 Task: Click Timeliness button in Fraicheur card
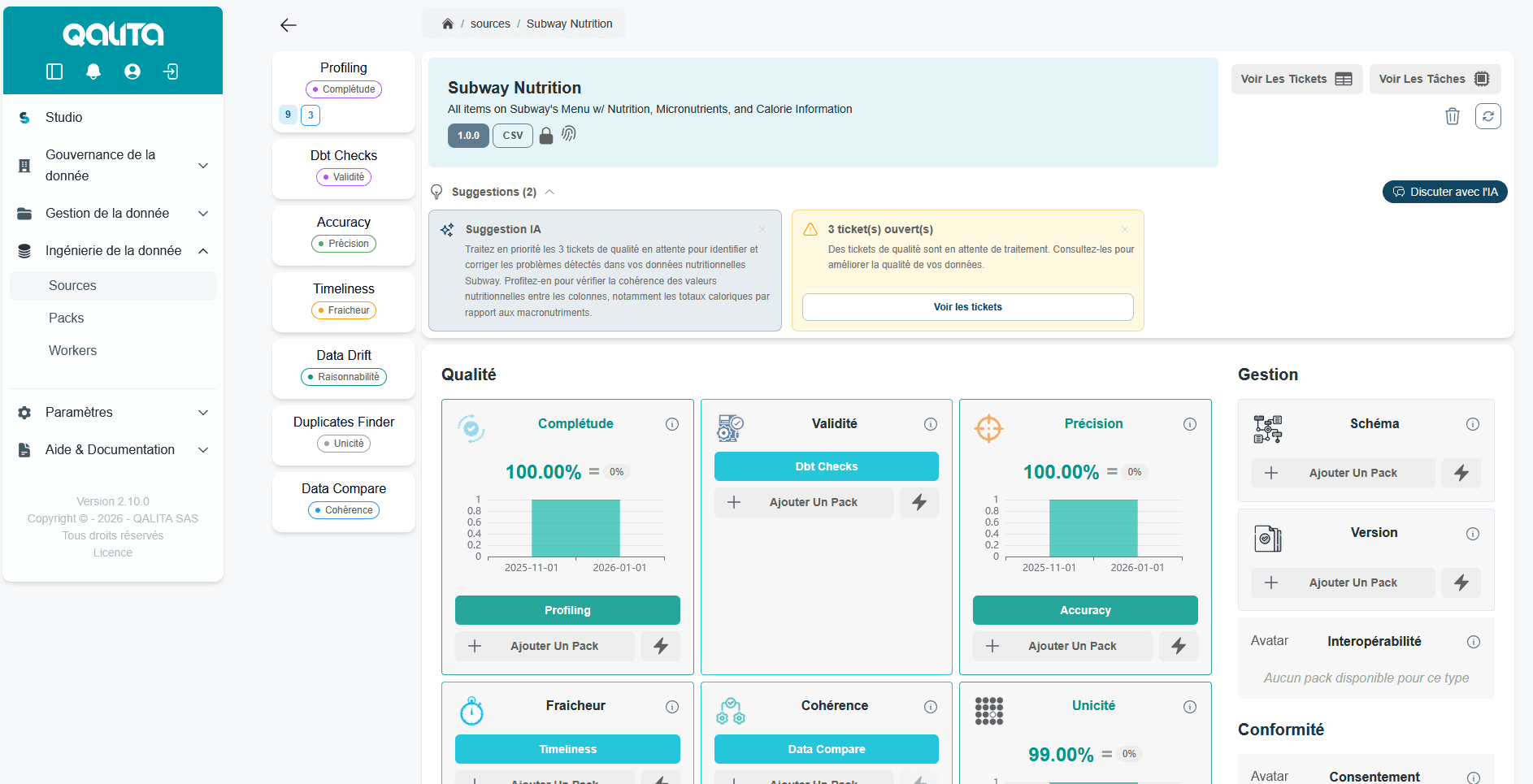[x=567, y=749]
